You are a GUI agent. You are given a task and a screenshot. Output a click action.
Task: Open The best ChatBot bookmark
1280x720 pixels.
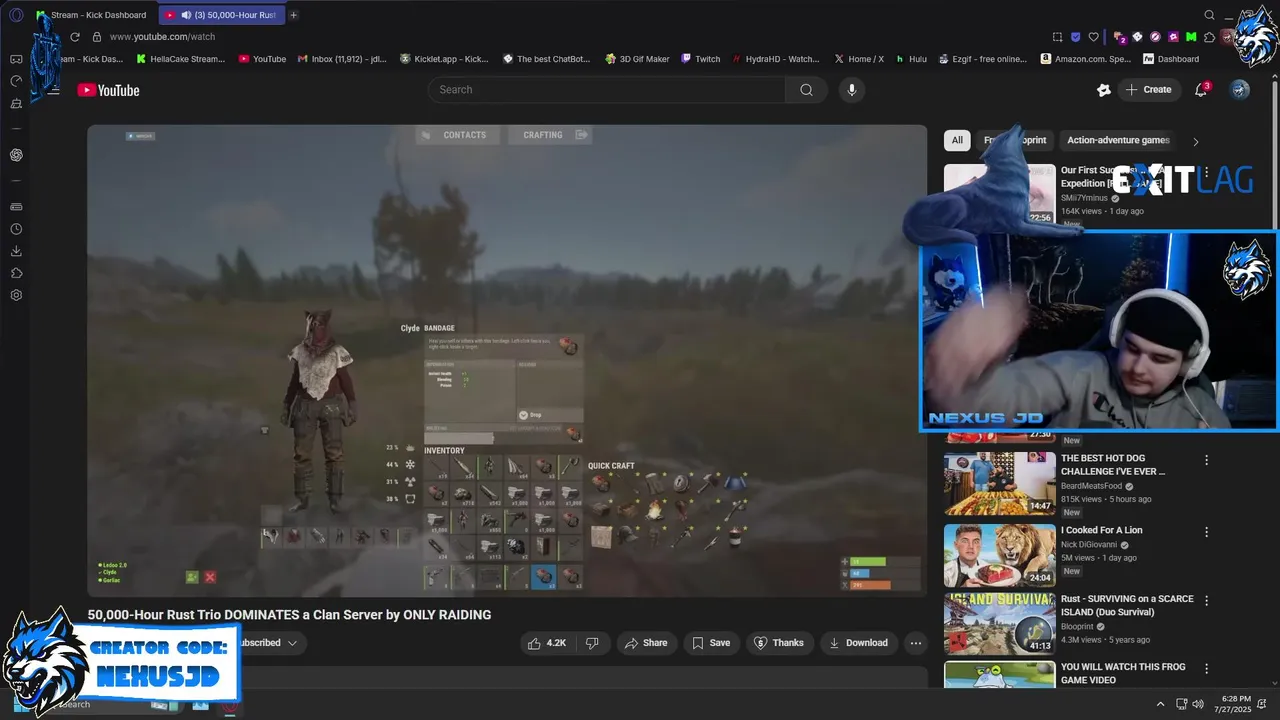click(547, 59)
